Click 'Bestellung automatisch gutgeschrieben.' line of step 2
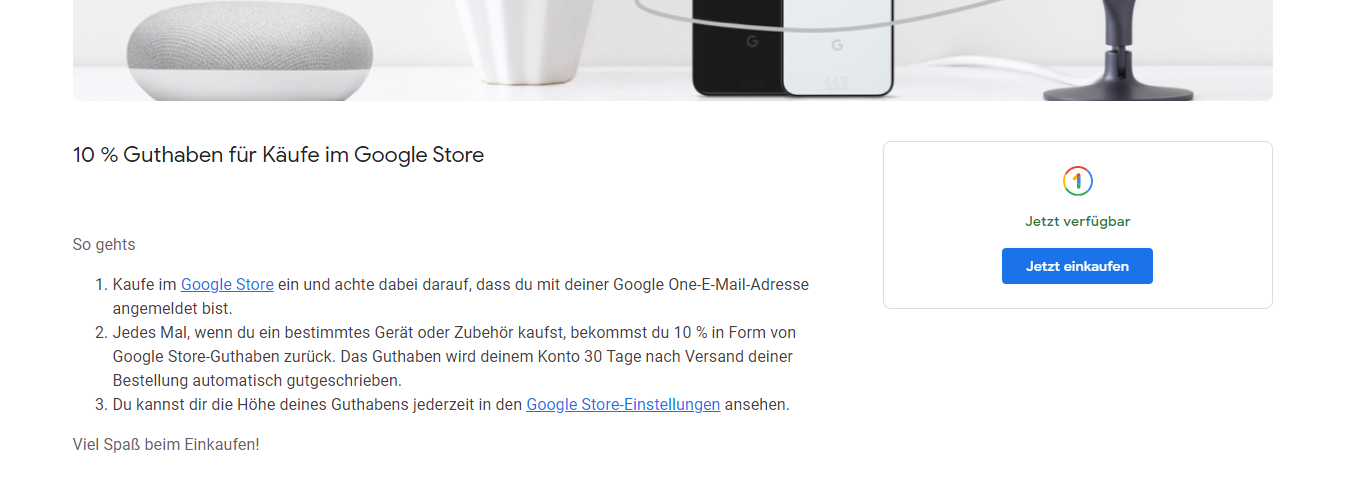The image size is (1351, 492). [x=257, y=380]
